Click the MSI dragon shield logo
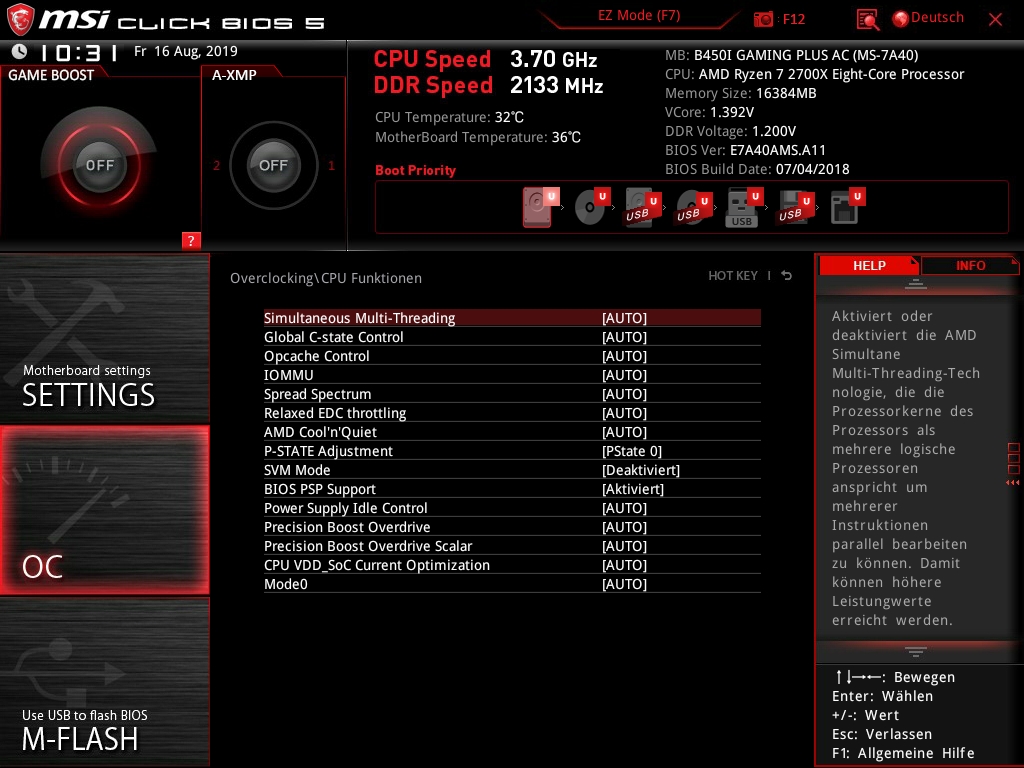This screenshot has height=768, width=1024. click(x=20, y=20)
